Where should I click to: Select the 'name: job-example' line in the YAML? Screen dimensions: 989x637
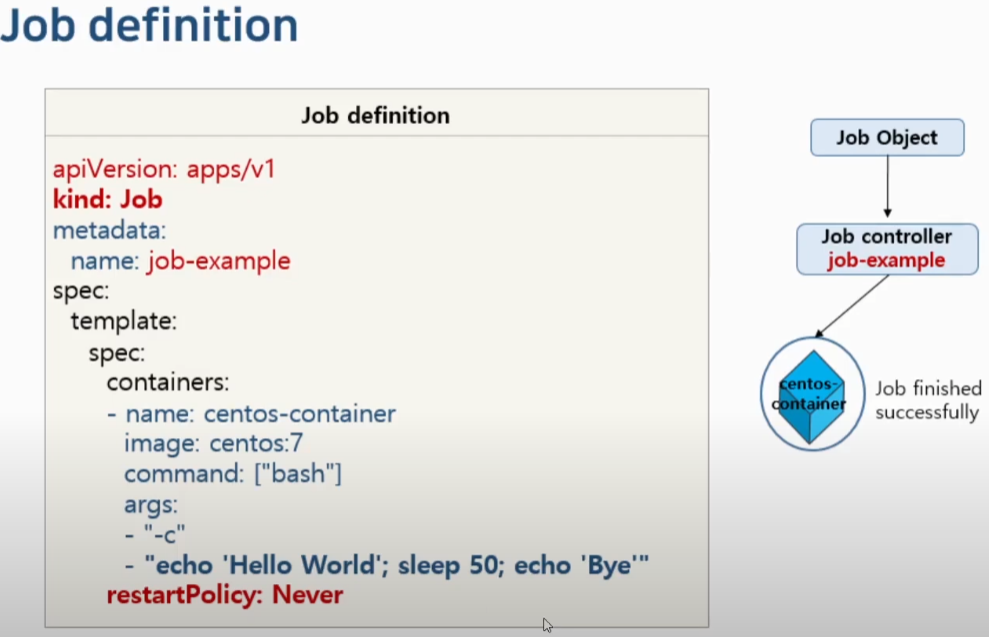(180, 261)
